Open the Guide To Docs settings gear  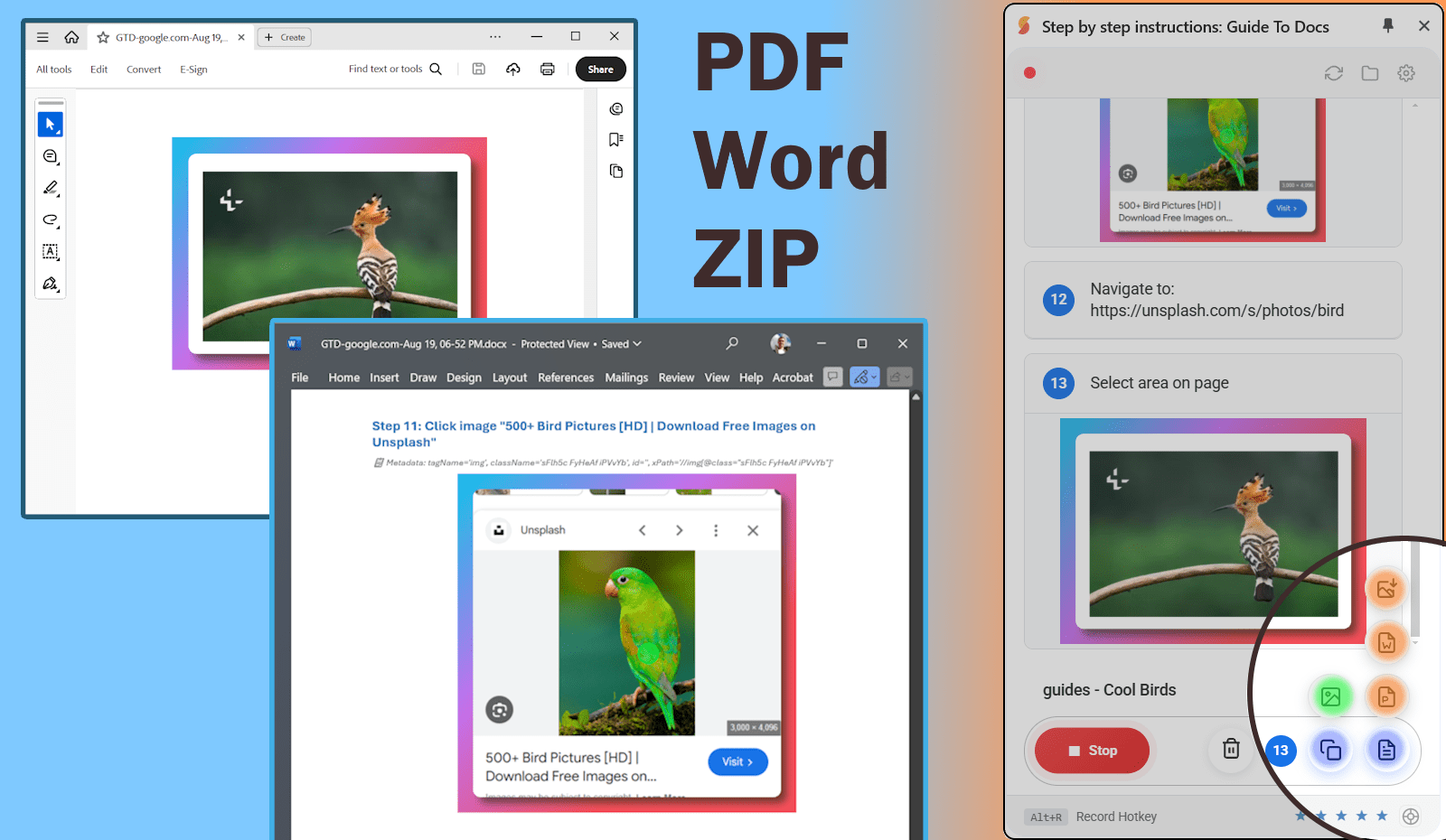point(1406,73)
